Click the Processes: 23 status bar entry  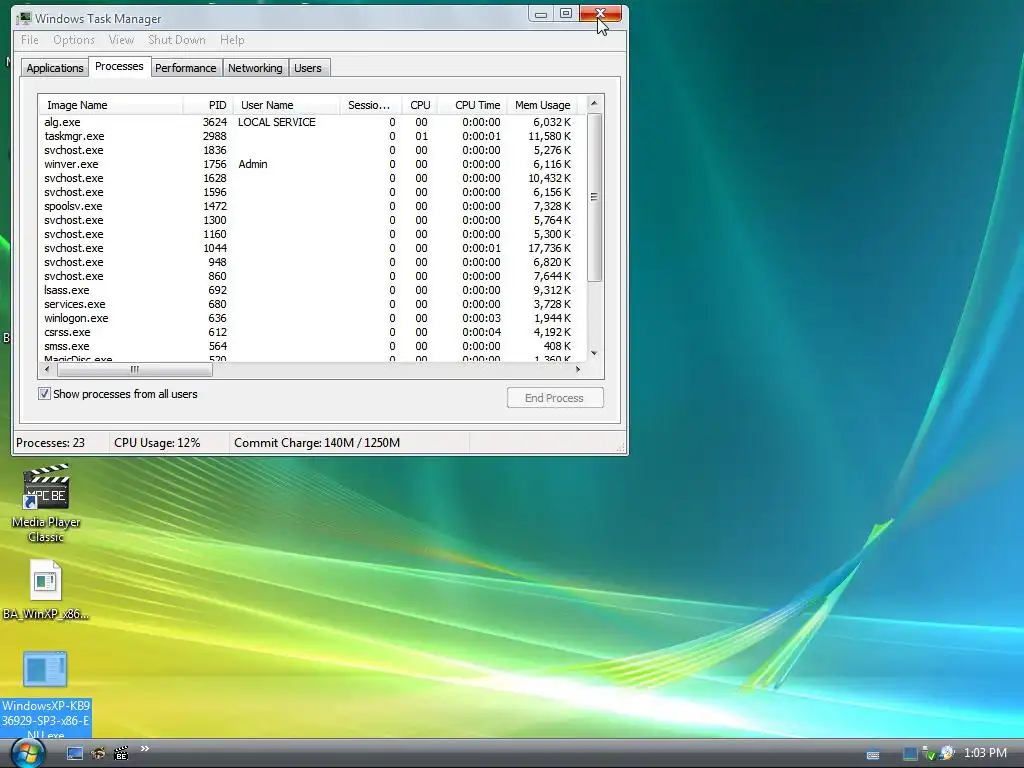51,443
